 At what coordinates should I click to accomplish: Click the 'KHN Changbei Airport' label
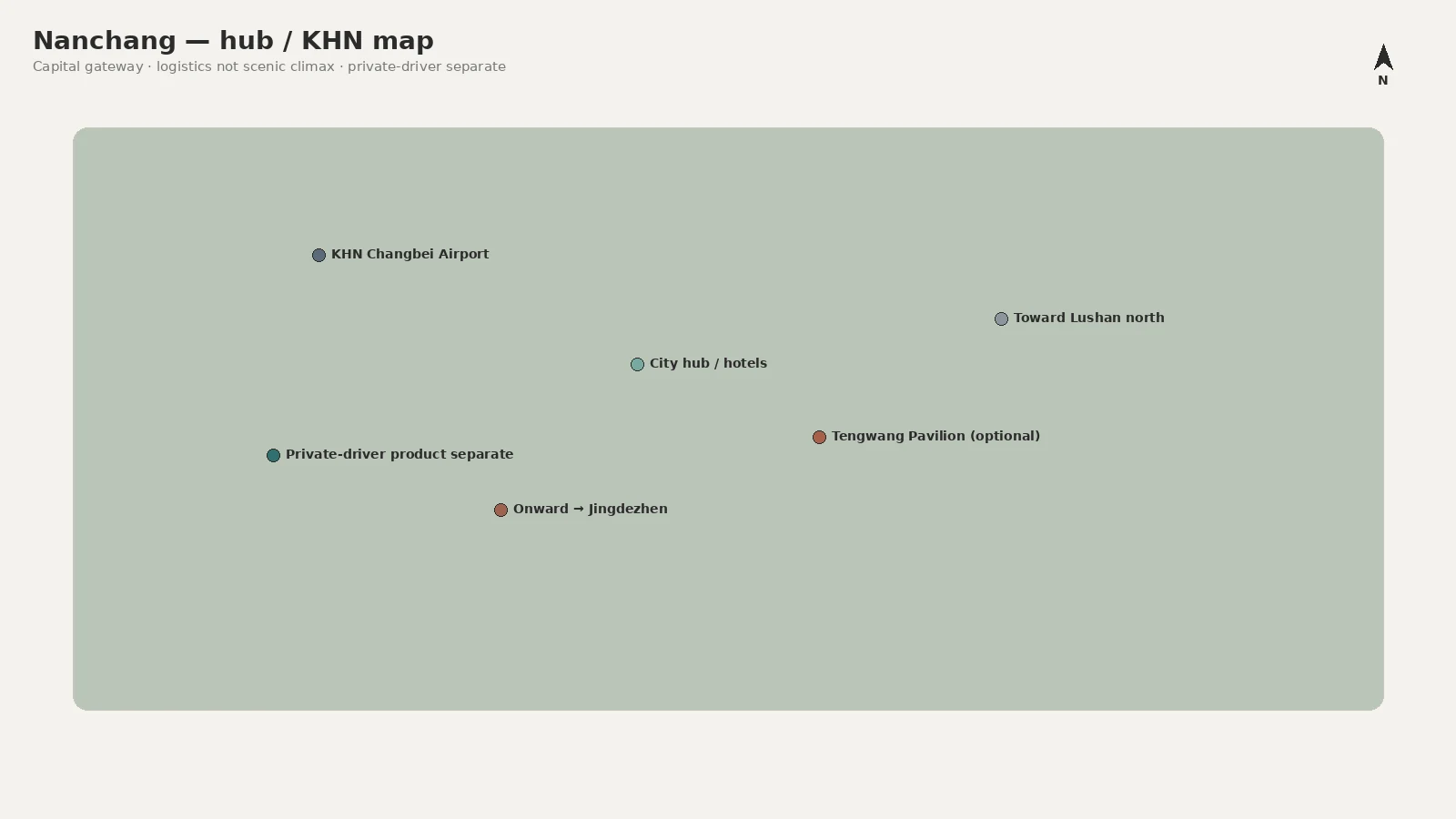tap(409, 254)
